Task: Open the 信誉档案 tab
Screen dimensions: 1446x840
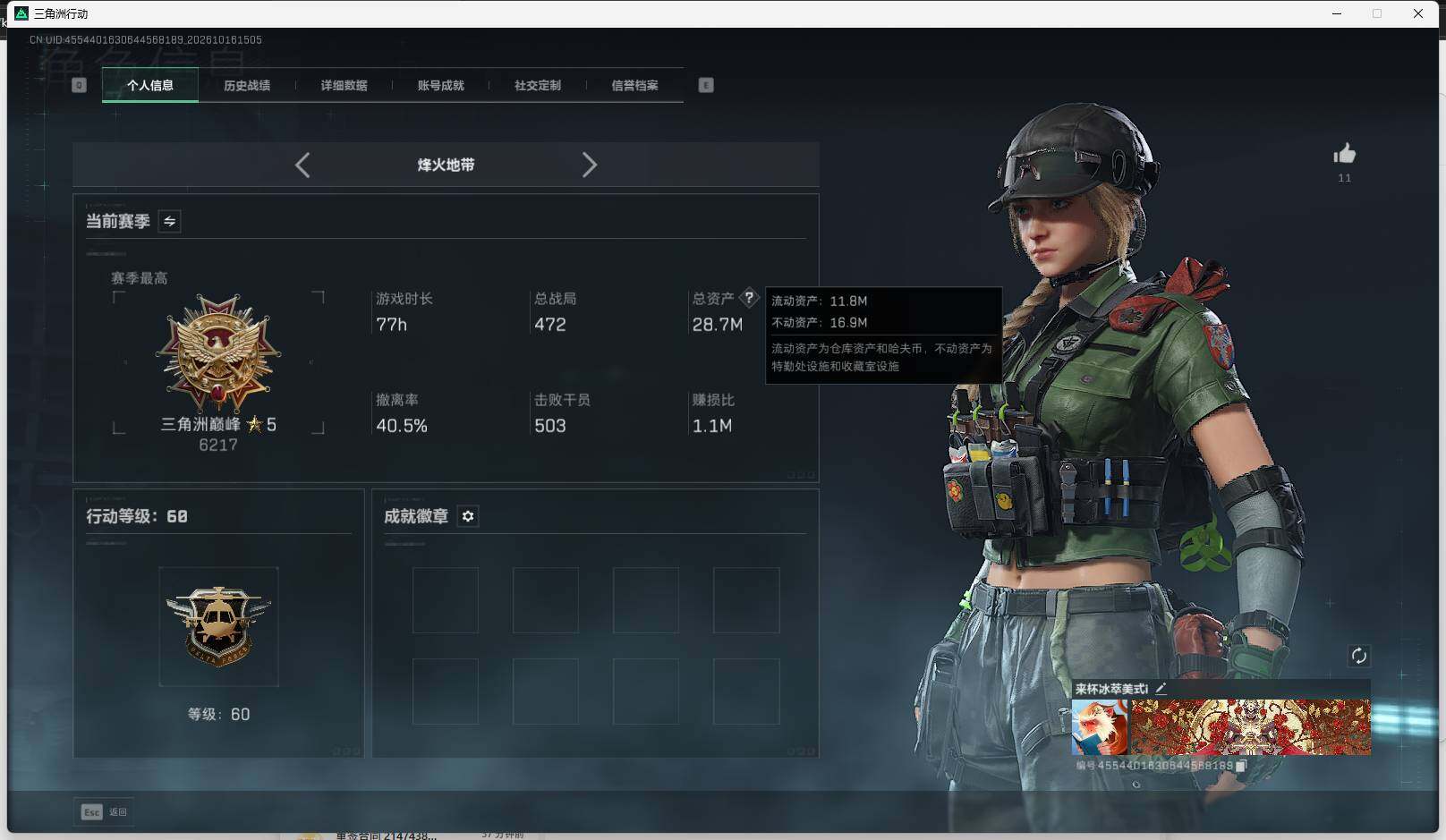Action: (634, 85)
